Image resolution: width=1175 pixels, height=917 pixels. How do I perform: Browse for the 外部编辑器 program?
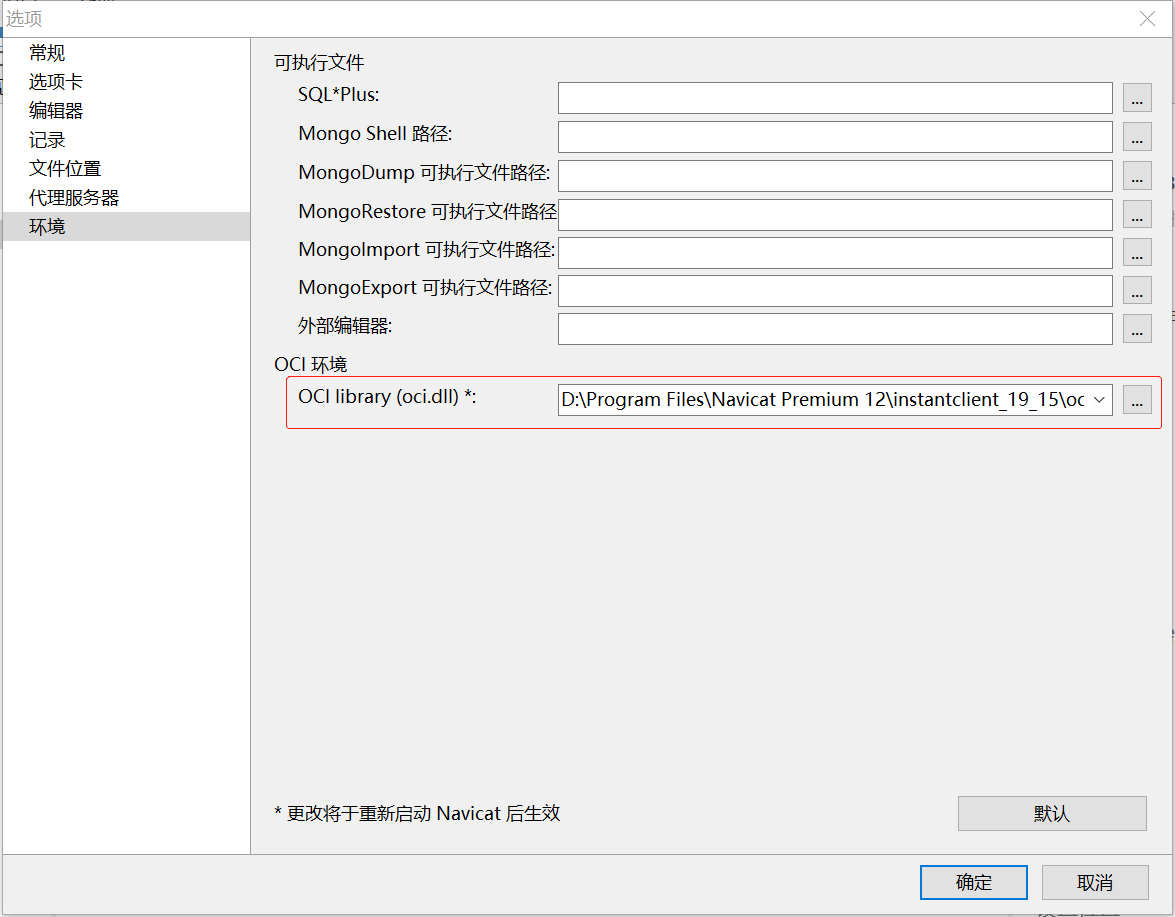coord(1137,329)
